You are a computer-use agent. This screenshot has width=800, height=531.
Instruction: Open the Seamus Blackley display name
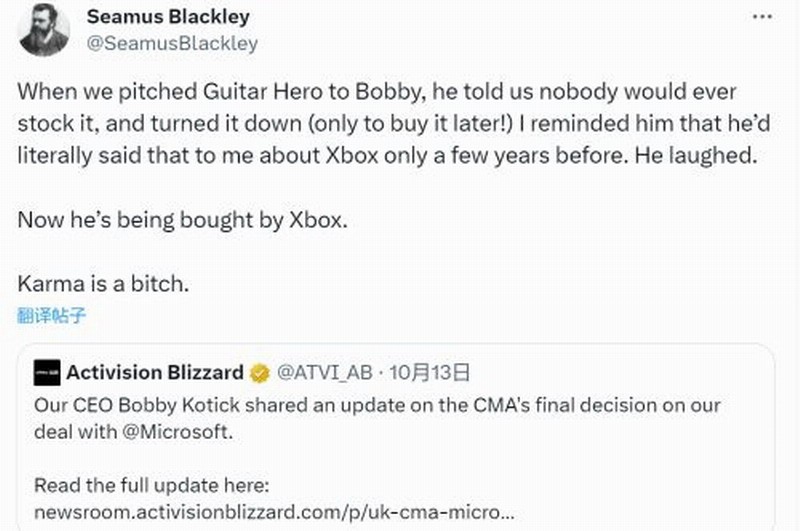coord(168,17)
